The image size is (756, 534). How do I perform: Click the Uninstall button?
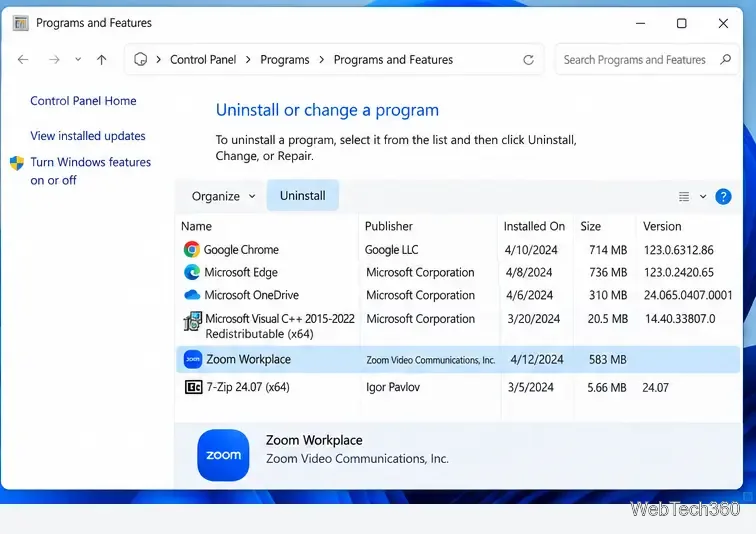click(303, 196)
